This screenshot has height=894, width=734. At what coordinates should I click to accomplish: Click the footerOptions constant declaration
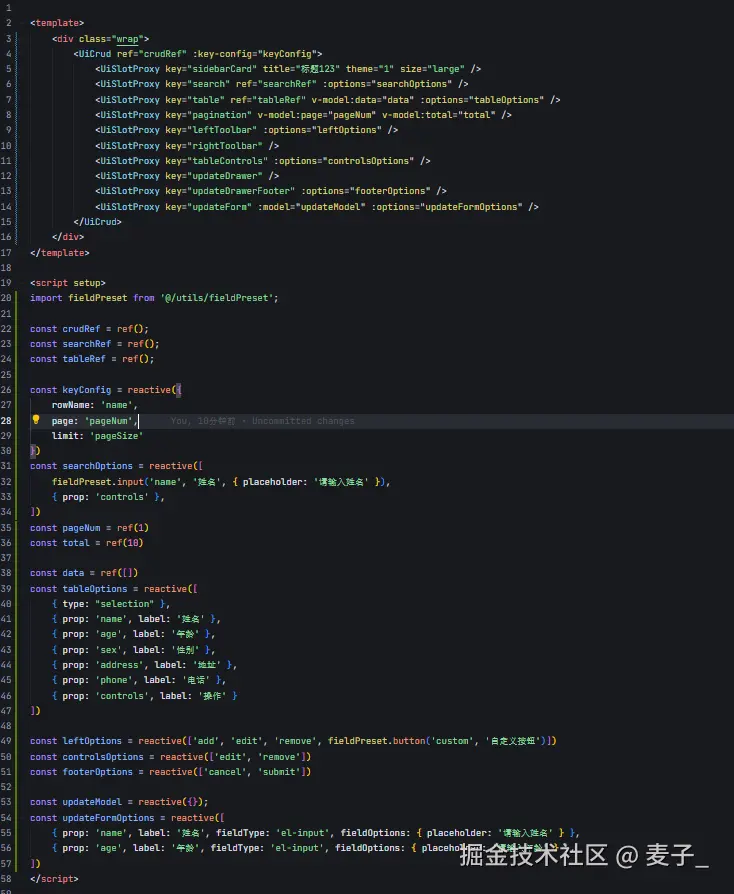pos(97,772)
